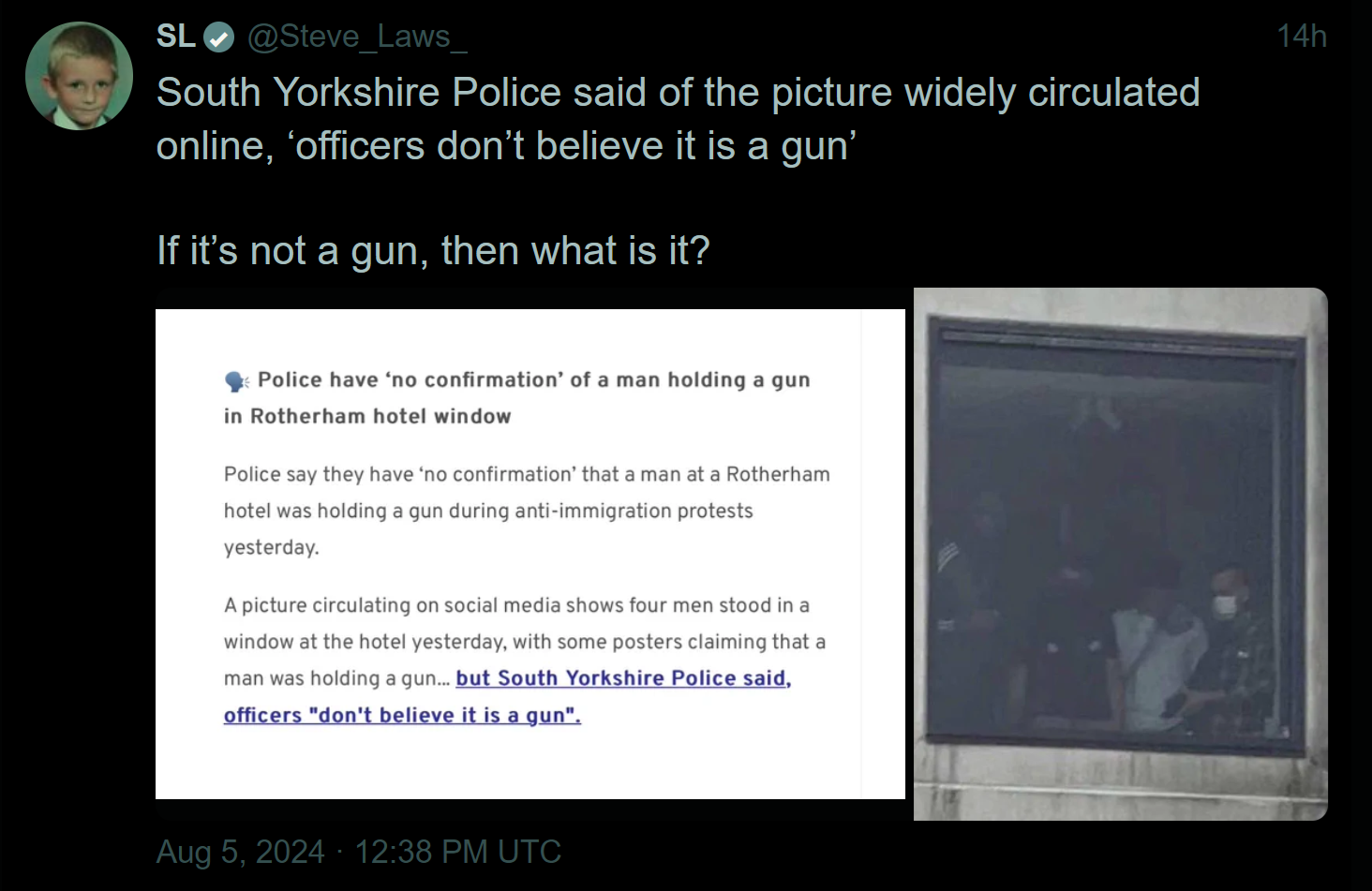Screen dimensions: 1372x891
Task: Follow the 'but South Yorkshire Police said' link
Action: click(x=623, y=678)
